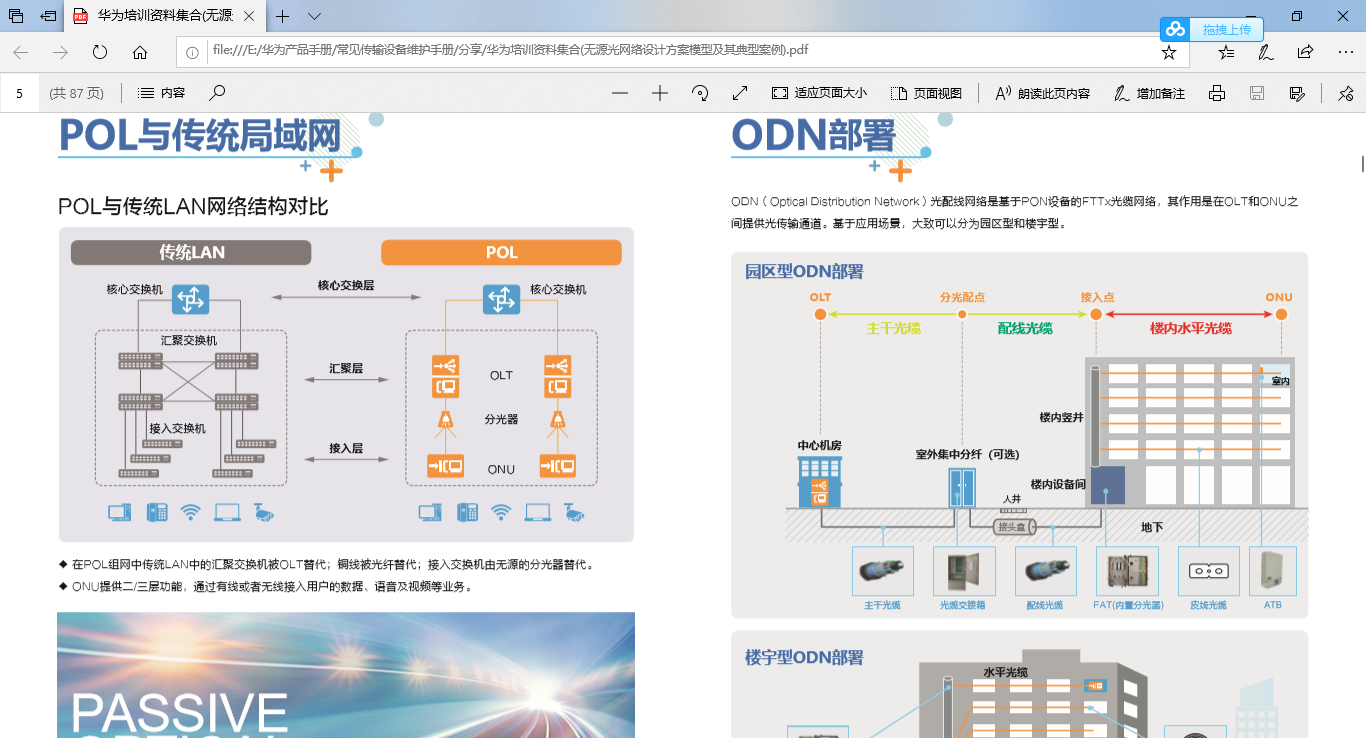The image size is (1366, 738).
Task: Click the 汇聚层 label in the diagram
Action: (346, 368)
